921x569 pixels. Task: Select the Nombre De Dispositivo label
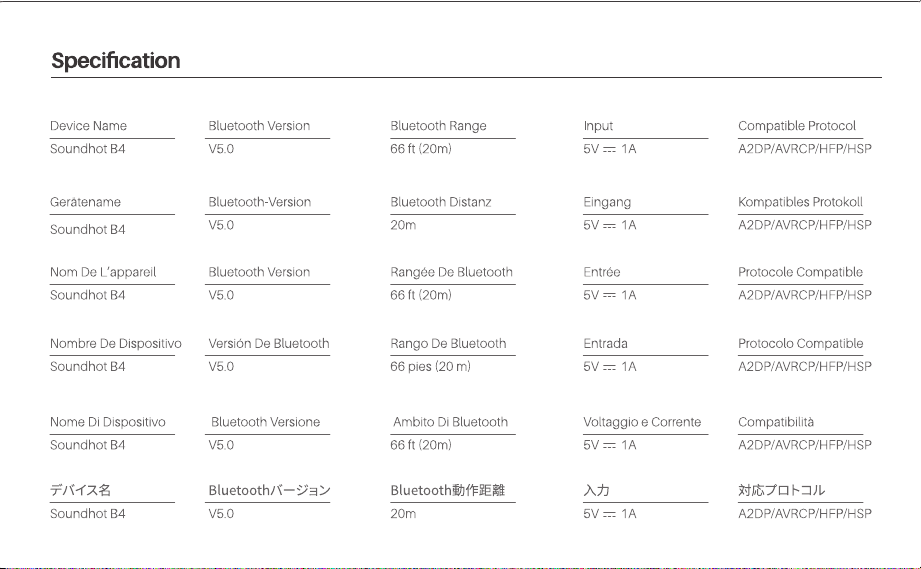[x=116, y=344]
